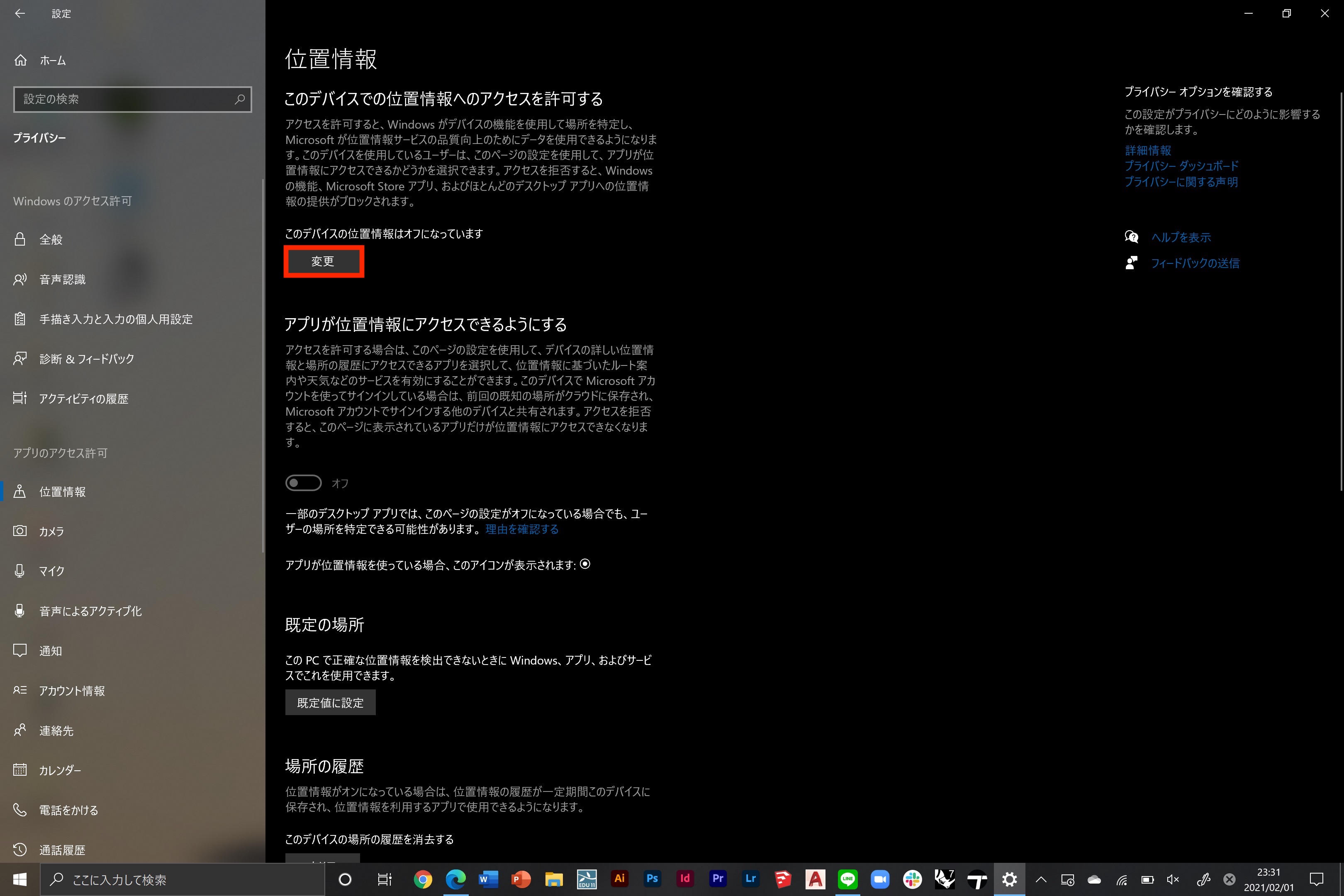The image size is (1344, 896).
Task: Click the search magnifier in 設定の検索
Action: 240,100
